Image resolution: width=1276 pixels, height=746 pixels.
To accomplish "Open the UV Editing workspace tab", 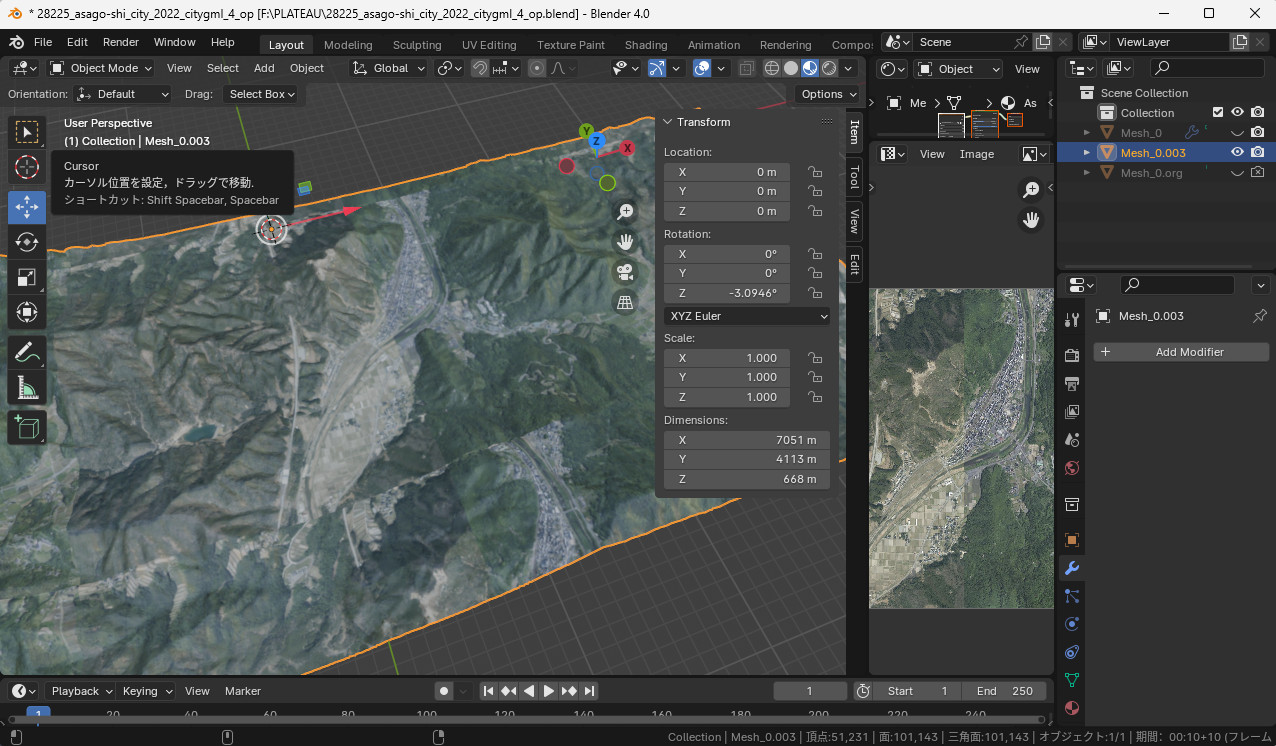I will [x=489, y=45].
